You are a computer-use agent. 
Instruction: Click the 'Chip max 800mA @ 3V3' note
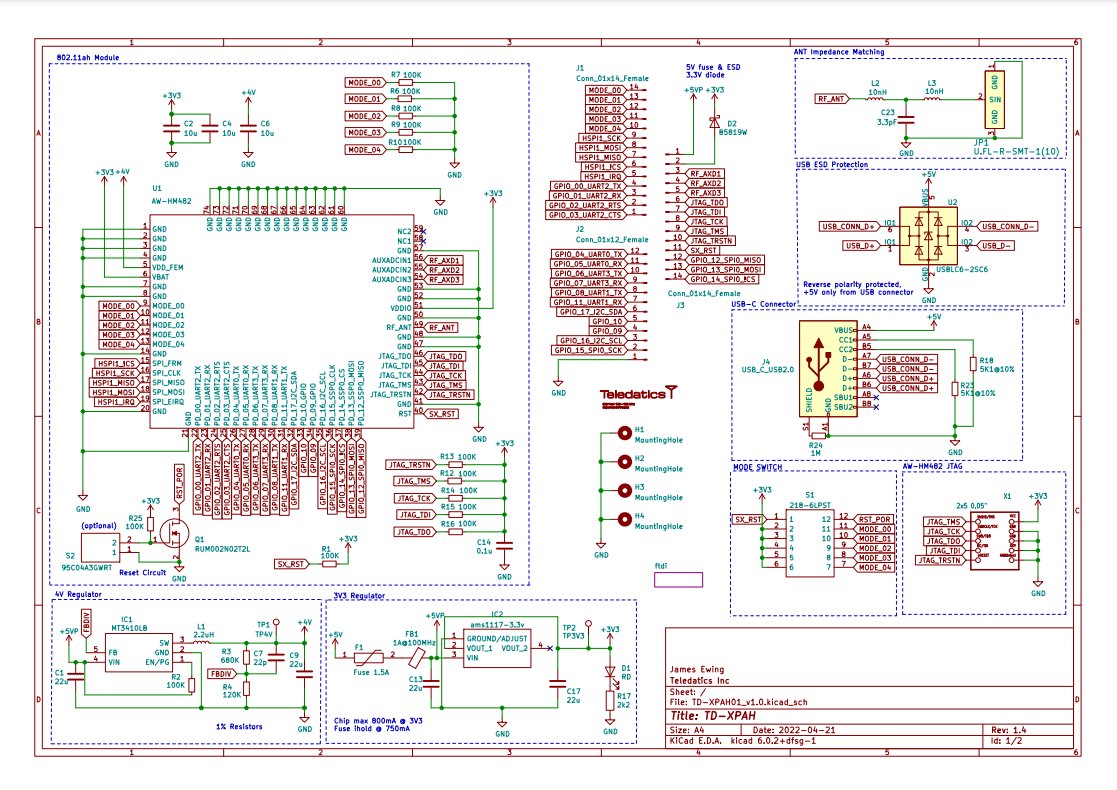pyautogui.click(x=378, y=721)
